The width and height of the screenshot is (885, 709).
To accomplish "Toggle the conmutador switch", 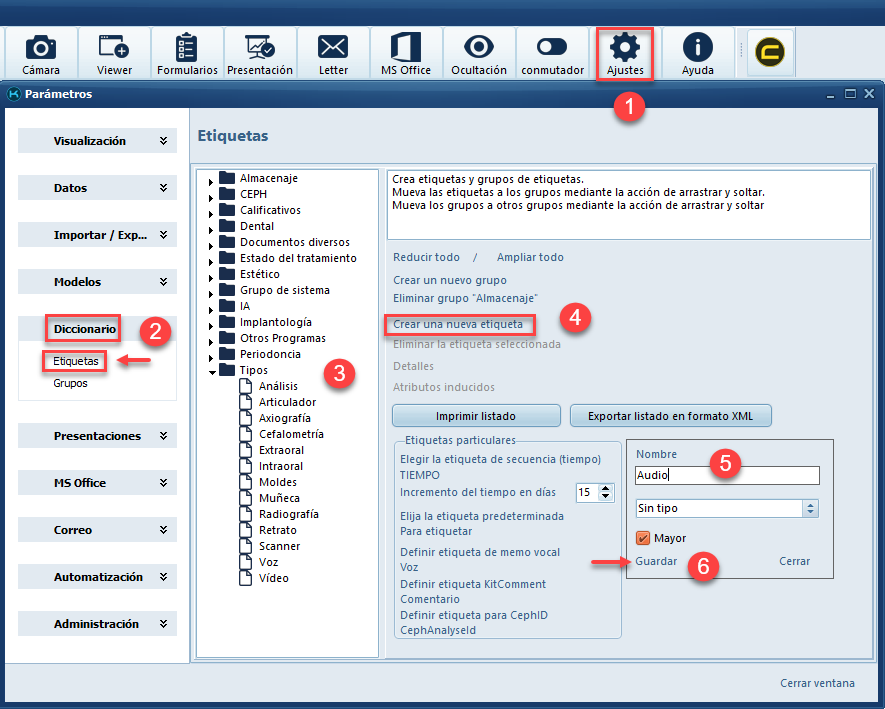I will pos(552,52).
